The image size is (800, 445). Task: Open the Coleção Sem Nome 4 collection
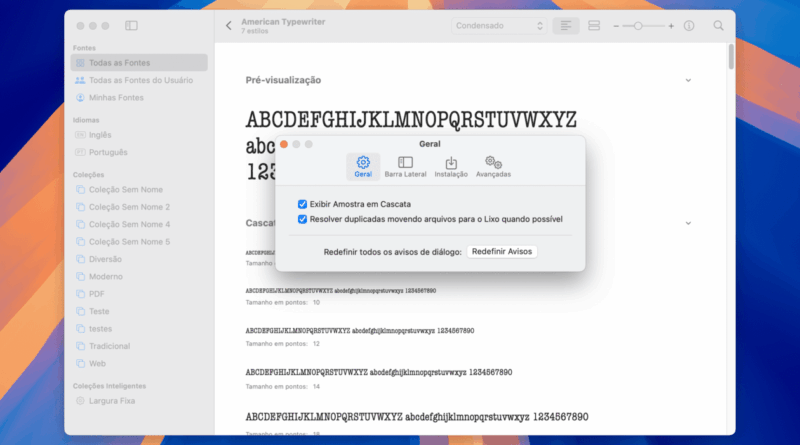pyautogui.click(x=139, y=224)
